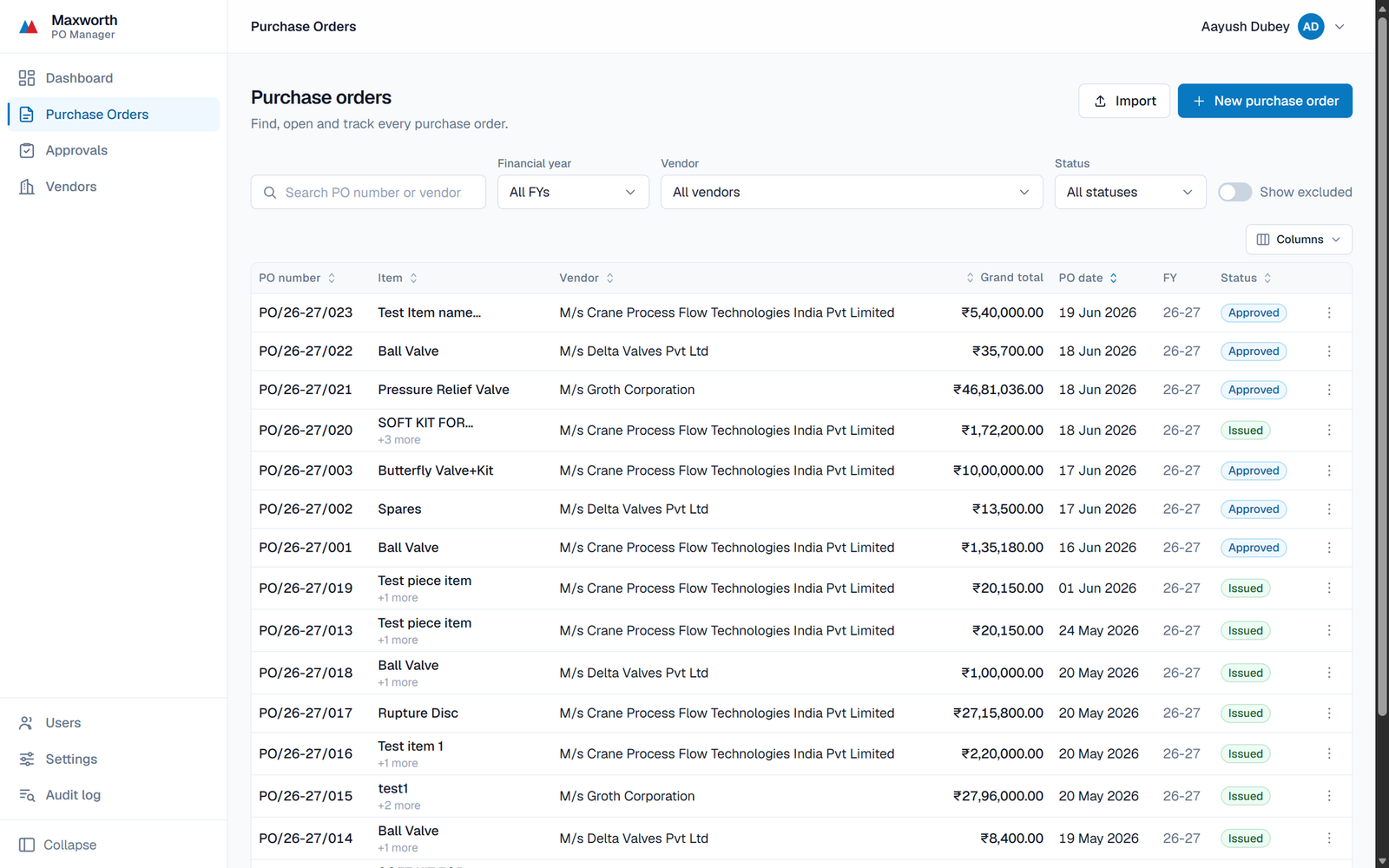The width and height of the screenshot is (1389, 868).
Task: Open purchase order PO/26-27/023
Action: tap(306, 312)
